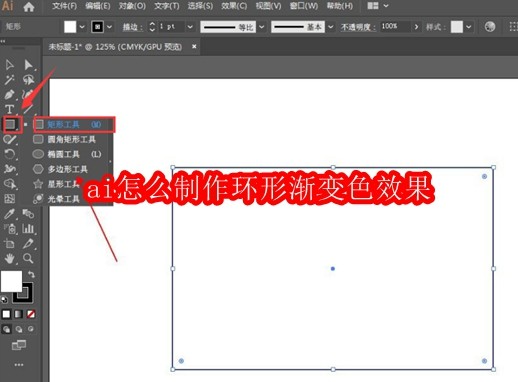Choose 圆角矩形工具 from flyout
This screenshot has width=518, height=382.
click(72, 139)
